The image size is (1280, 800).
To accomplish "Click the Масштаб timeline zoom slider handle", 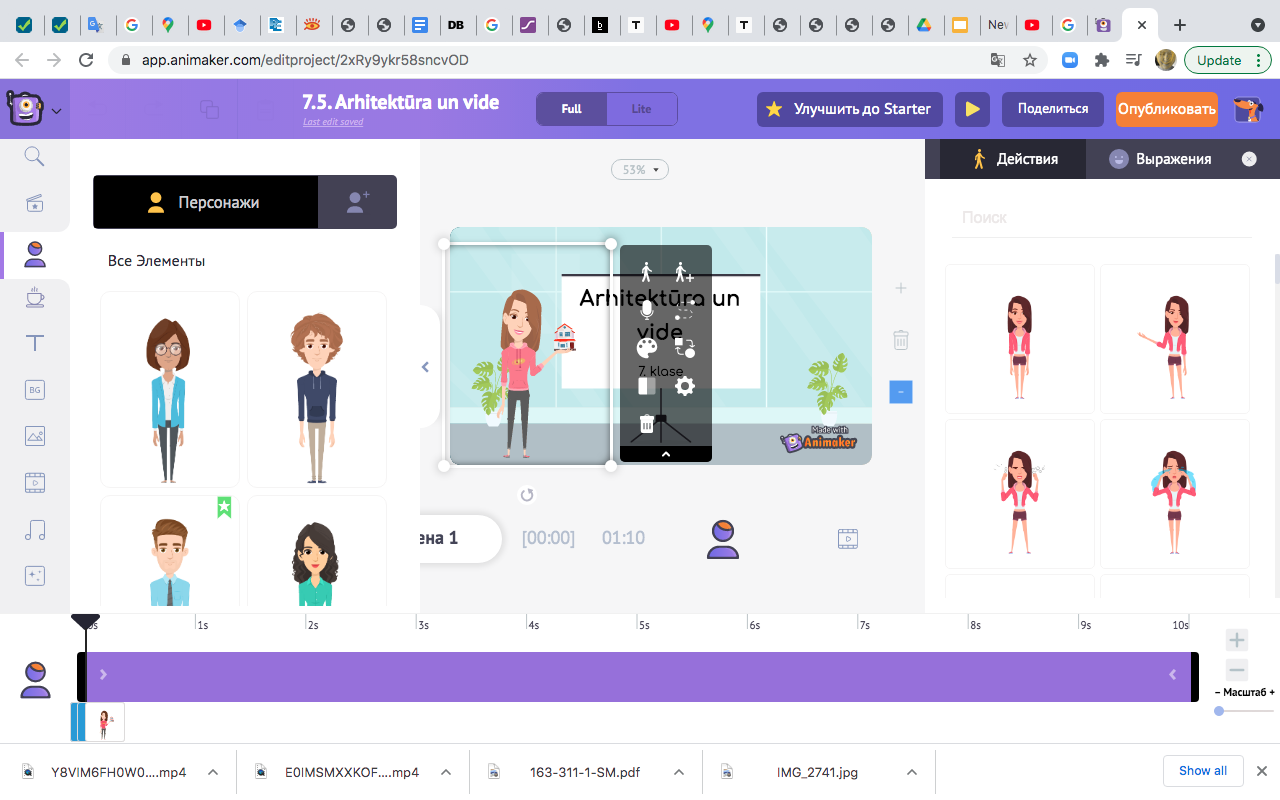I will [1219, 711].
